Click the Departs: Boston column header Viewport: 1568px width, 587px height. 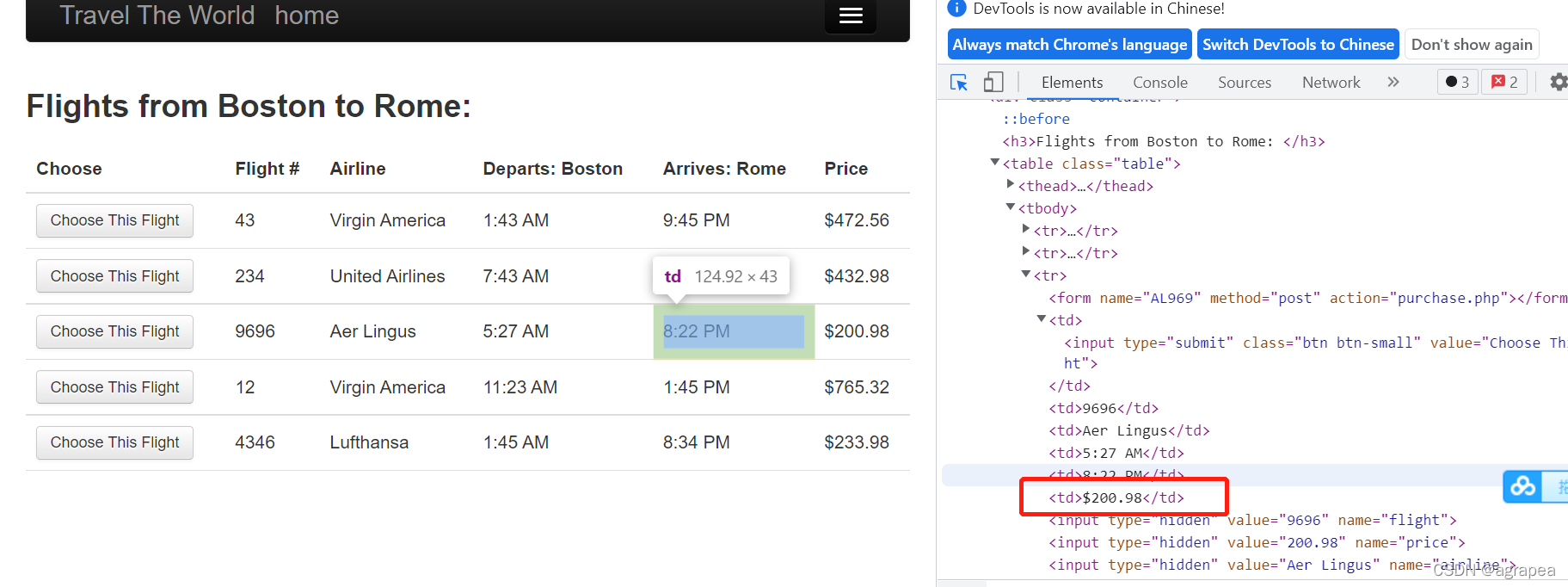click(x=552, y=169)
